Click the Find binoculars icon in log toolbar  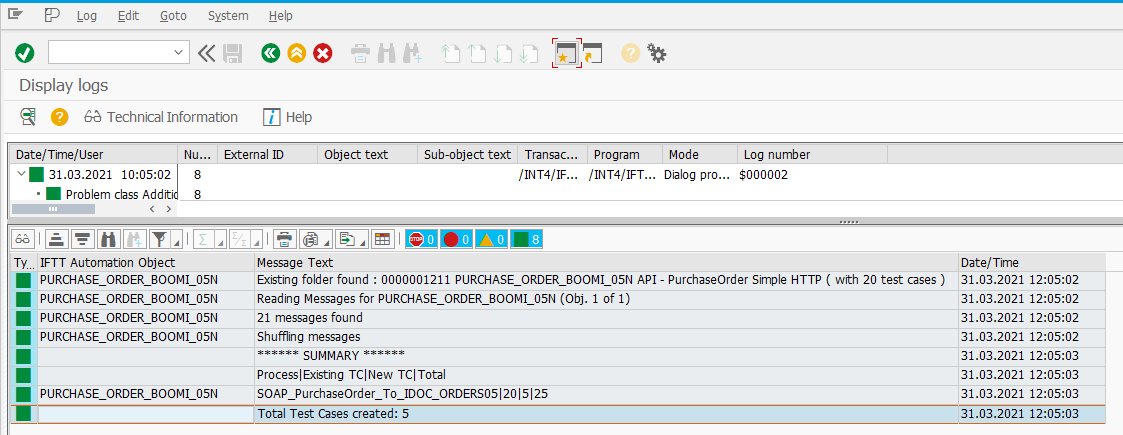click(x=108, y=239)
